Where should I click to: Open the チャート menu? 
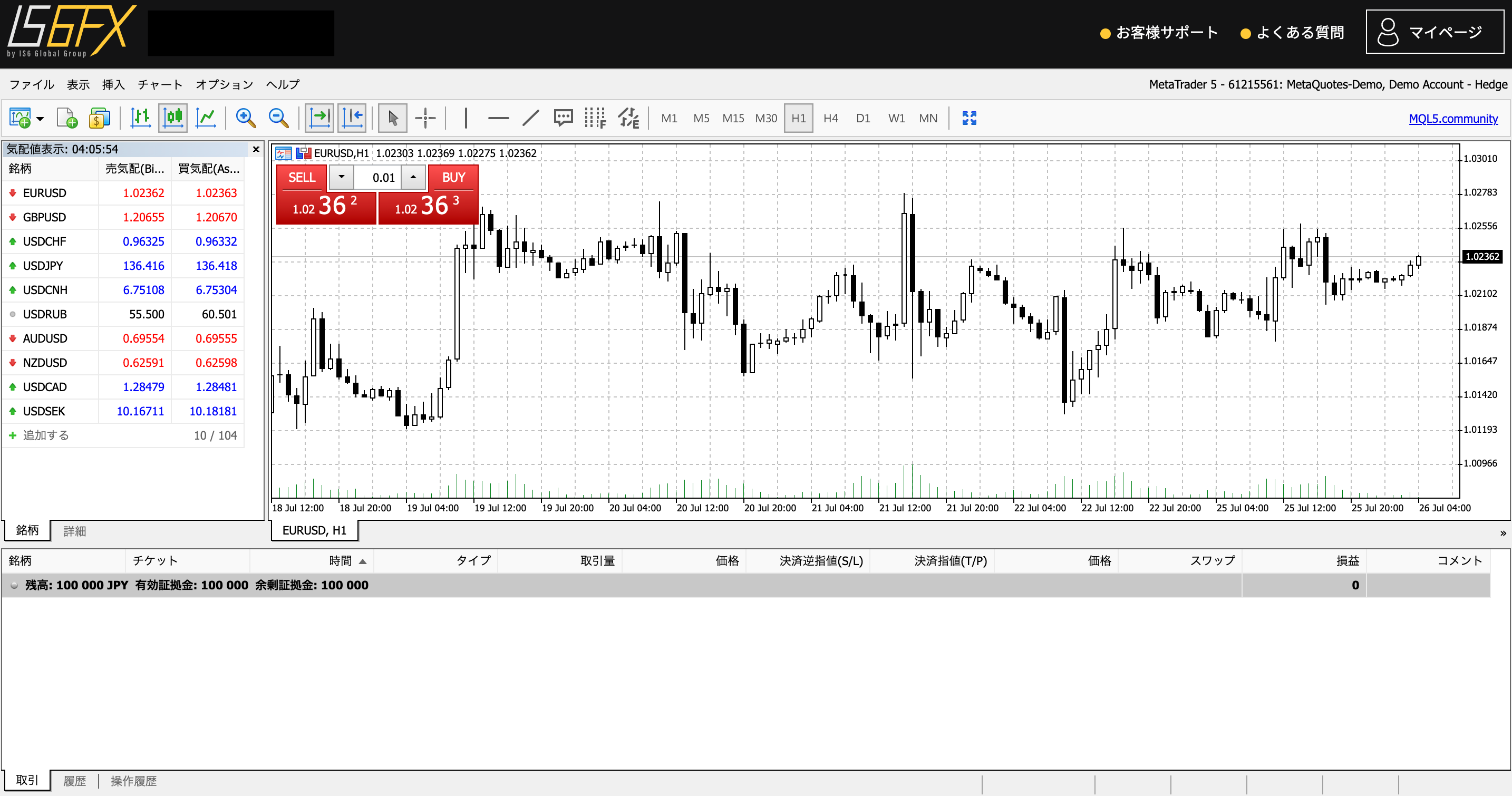coord(160,84)
